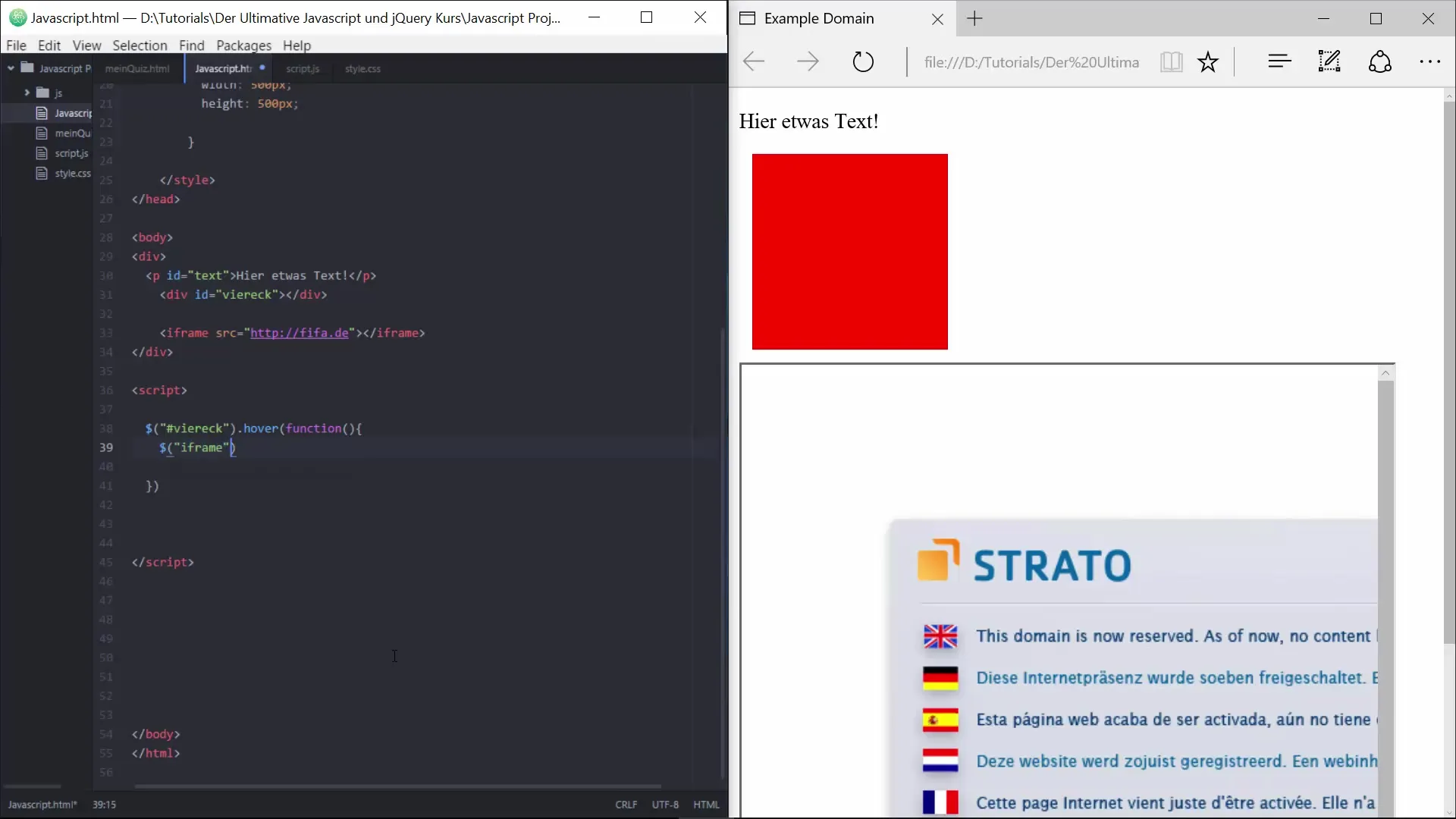Switch to the script.js tab
The width and height of the screenshot is (1456, 819).
coord(303,68)
